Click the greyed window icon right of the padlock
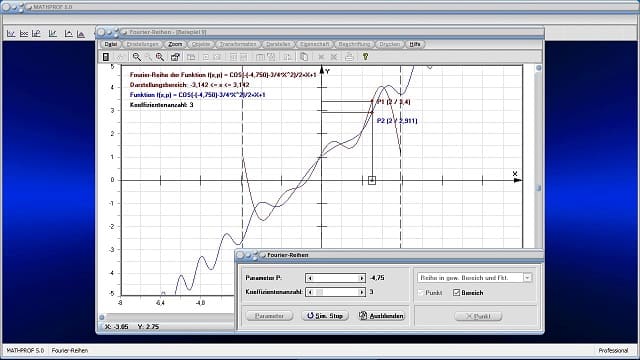The width and height of the screenshot is (640, 360). click(191, 57)
